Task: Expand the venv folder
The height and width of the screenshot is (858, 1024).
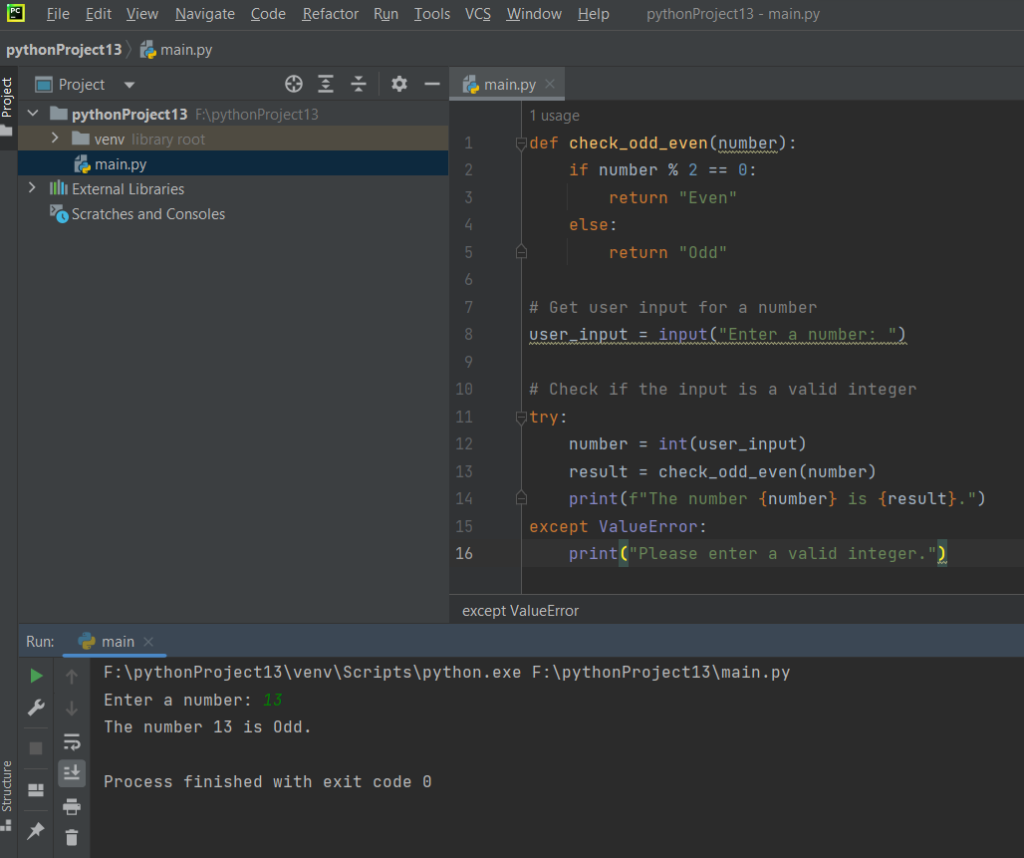Action: click(55, 138)
